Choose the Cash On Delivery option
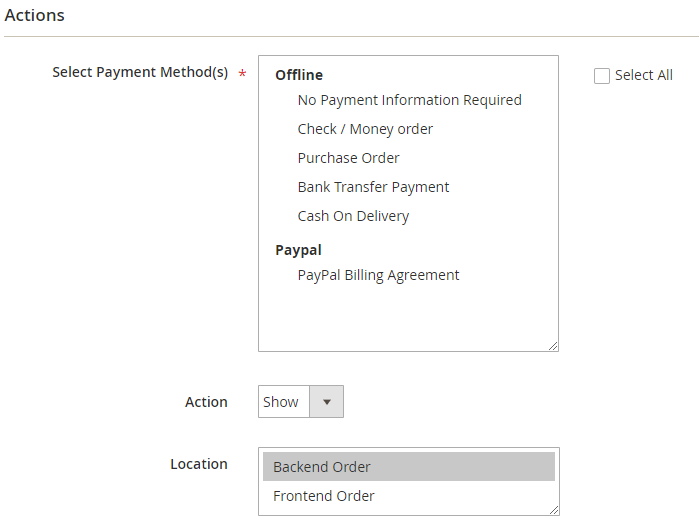This screenshot has height=519, width=699. (353, 216)
